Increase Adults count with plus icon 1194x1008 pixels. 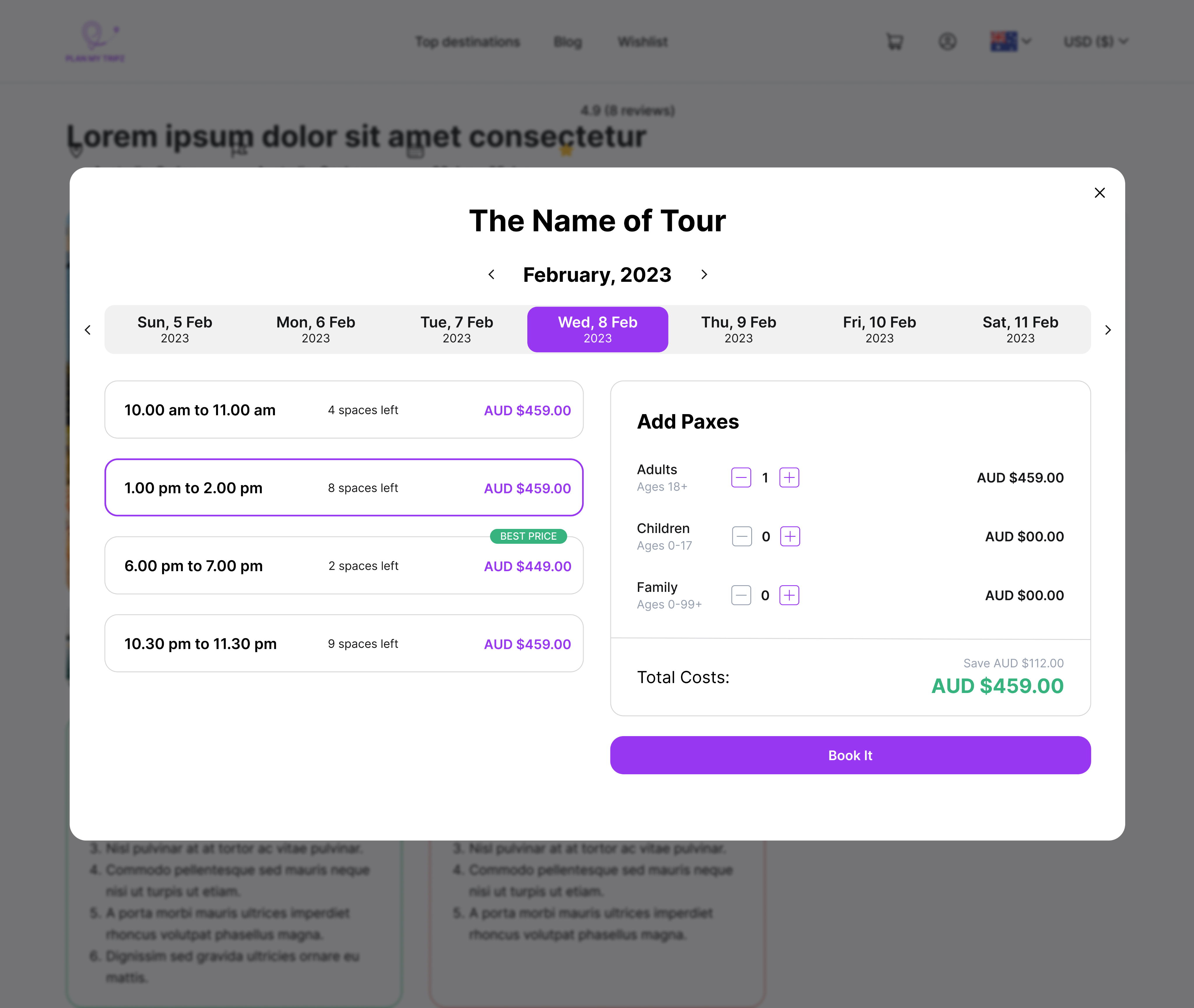click(x=789, y=477)
